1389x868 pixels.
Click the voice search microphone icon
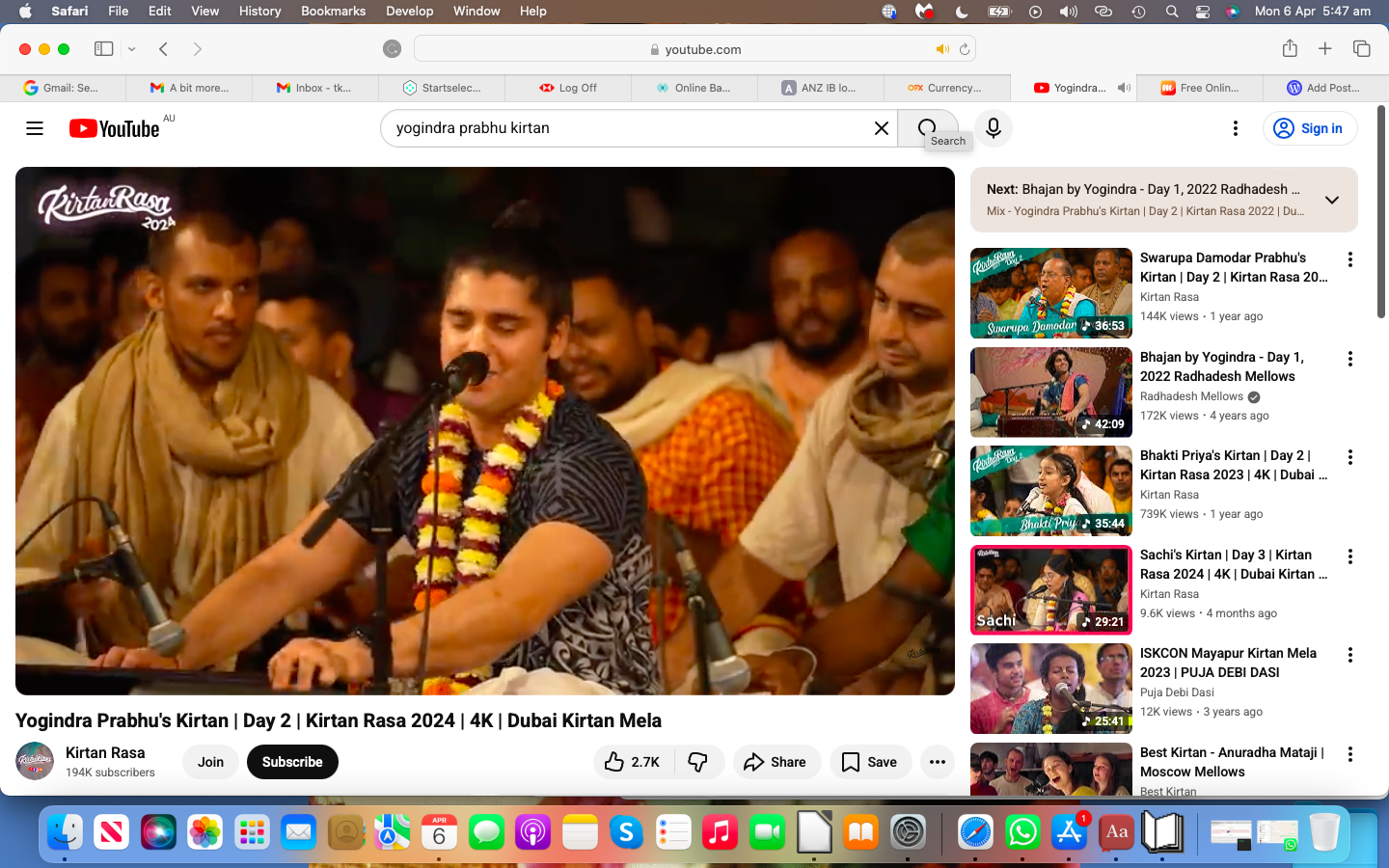tap(993, 128)
